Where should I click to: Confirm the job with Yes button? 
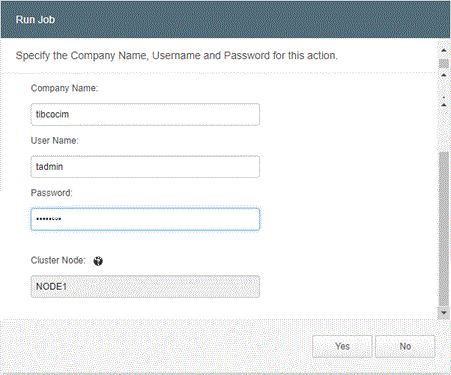[342, 346]
